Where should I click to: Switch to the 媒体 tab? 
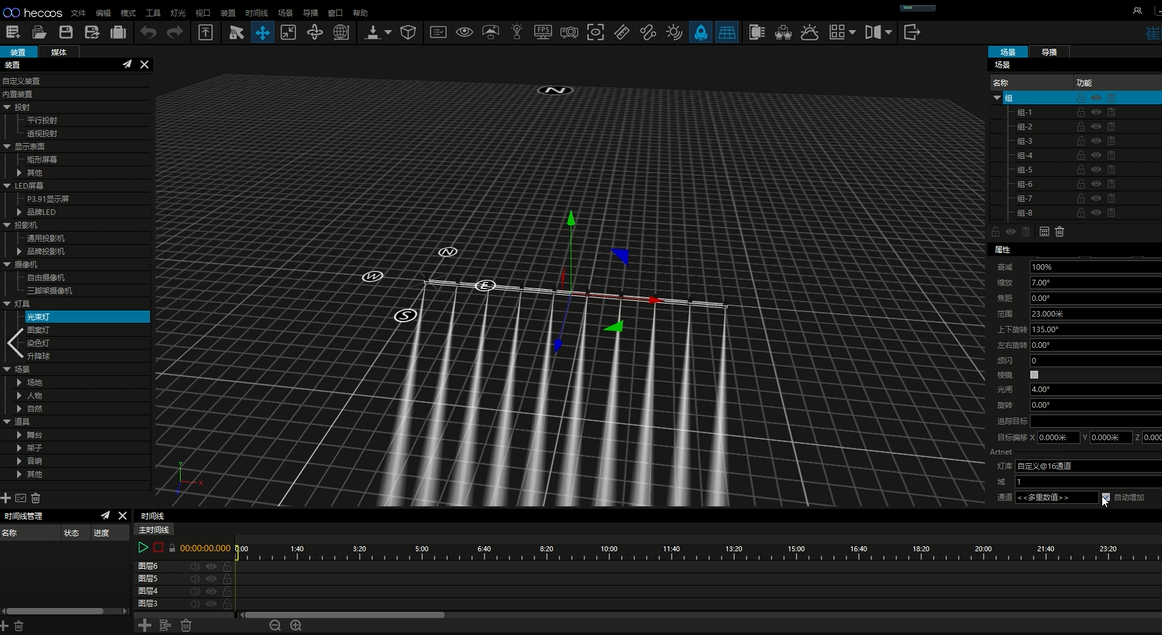(x=59, y=52)
